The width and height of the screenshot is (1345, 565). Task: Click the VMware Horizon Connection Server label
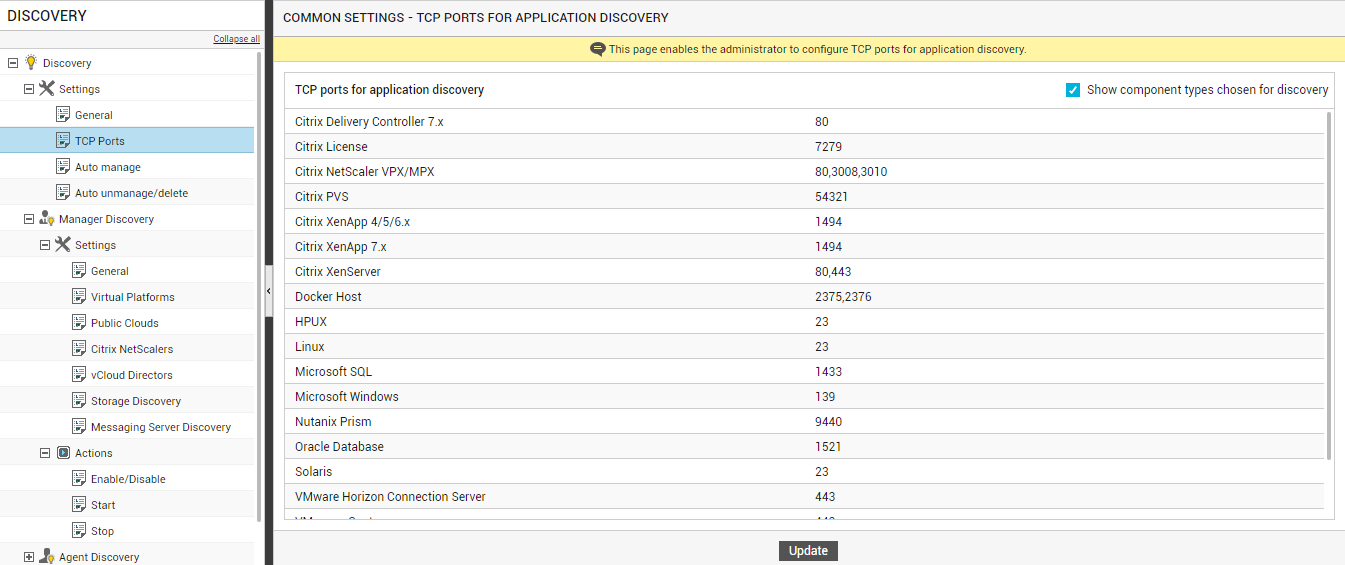point(390,497)
